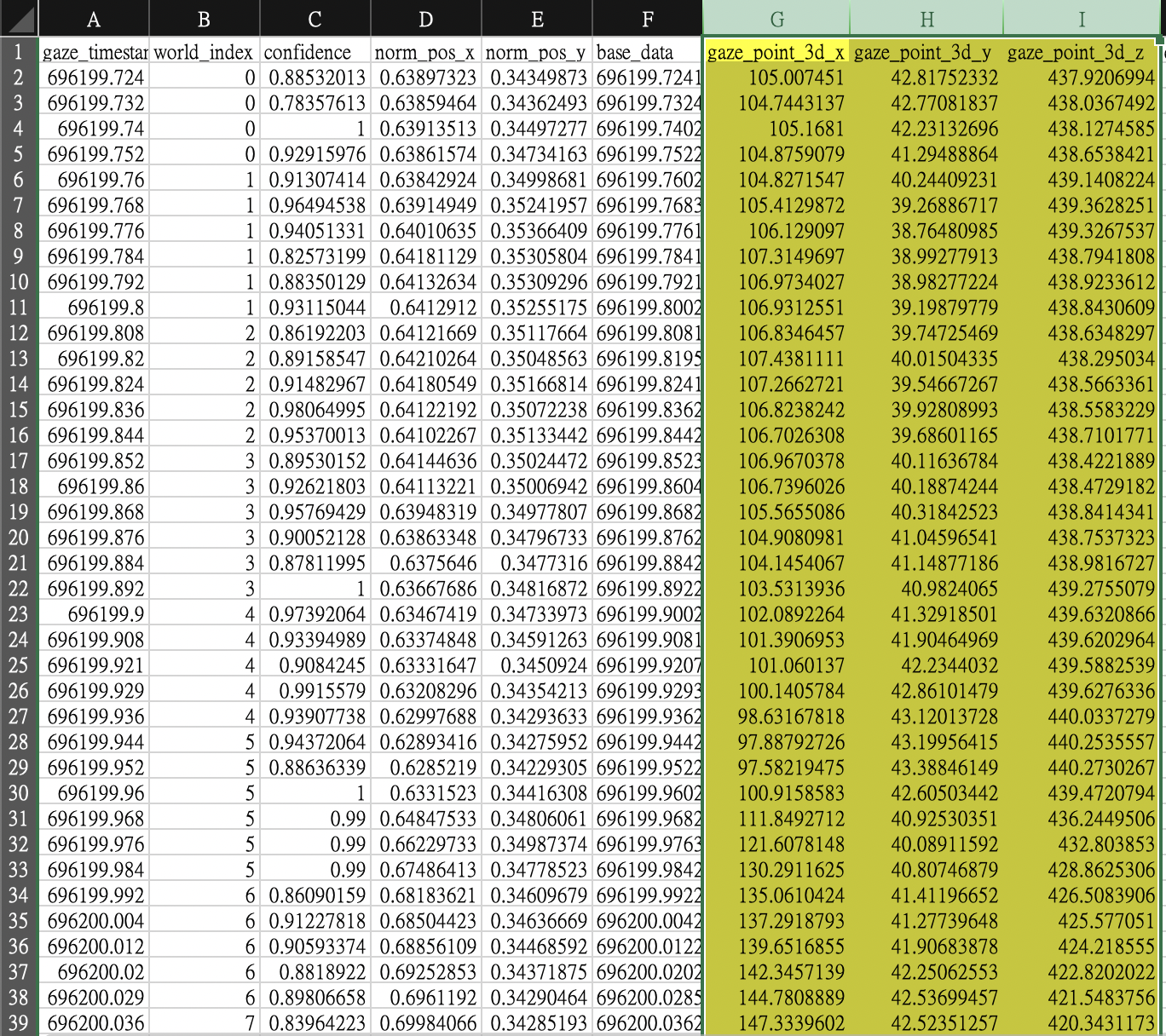
Task: Select cell with value 0.83964223
Action: 315,1023
